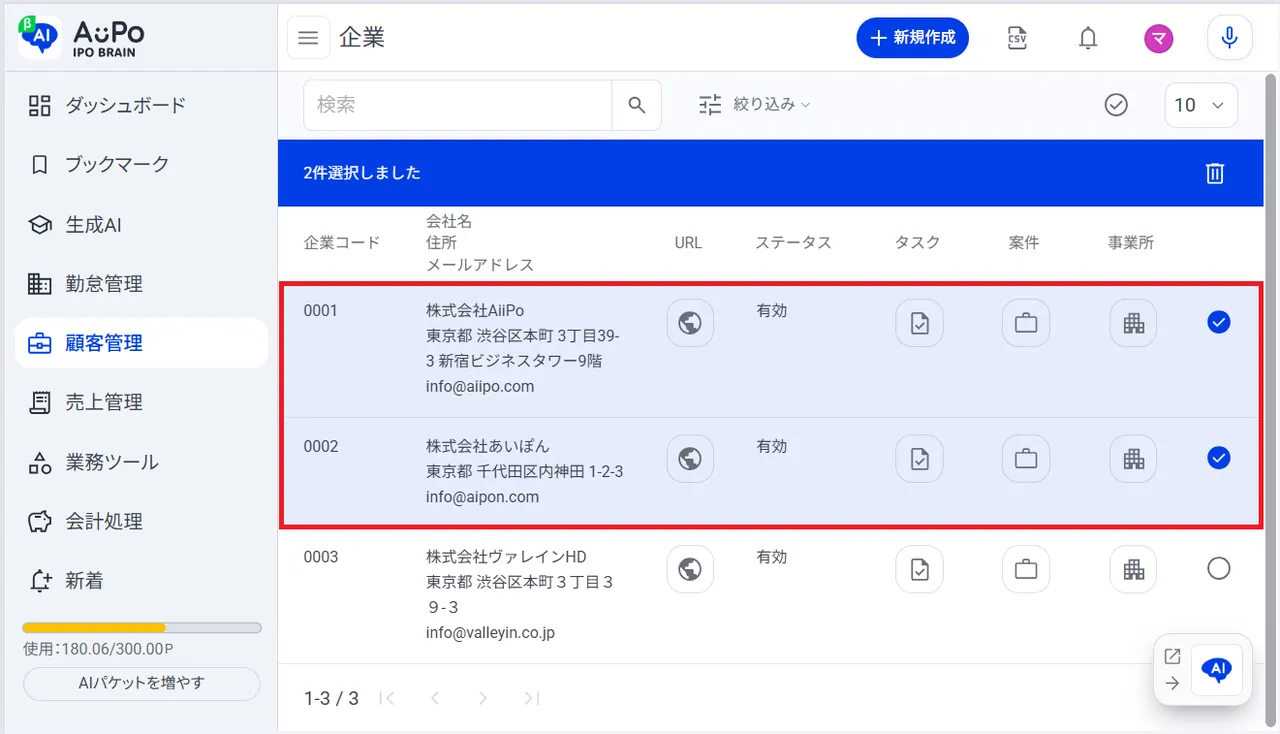
Task: Click the next page arrow in pagination
Action: (483, 698)
